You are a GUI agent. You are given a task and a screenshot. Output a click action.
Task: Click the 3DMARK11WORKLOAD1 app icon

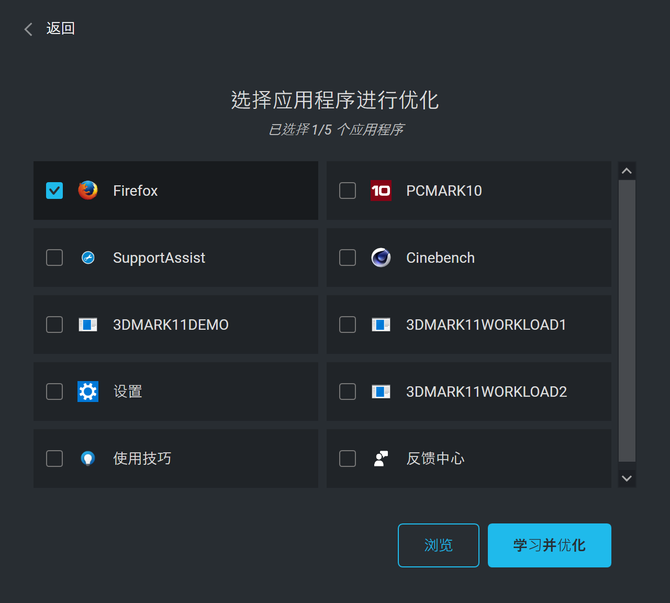click(381, 324)
